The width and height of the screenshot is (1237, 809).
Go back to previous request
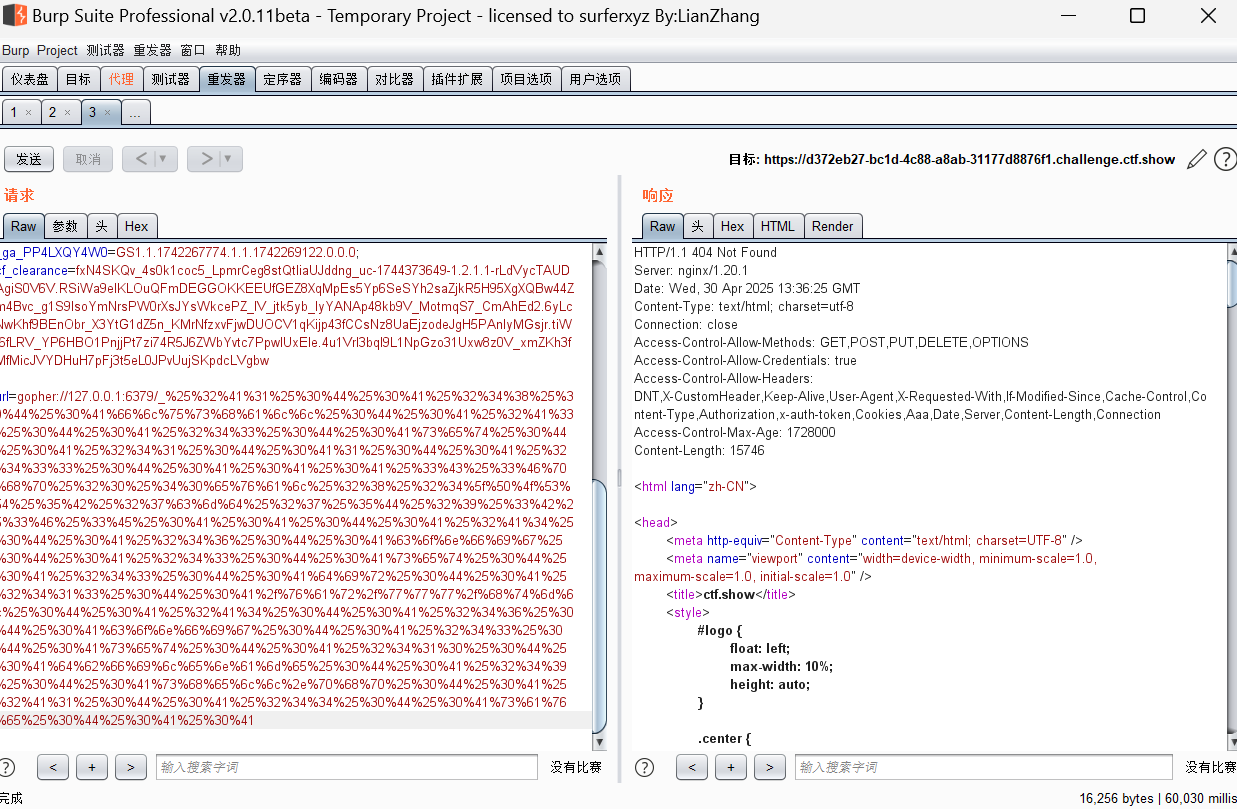pos(140,158)
